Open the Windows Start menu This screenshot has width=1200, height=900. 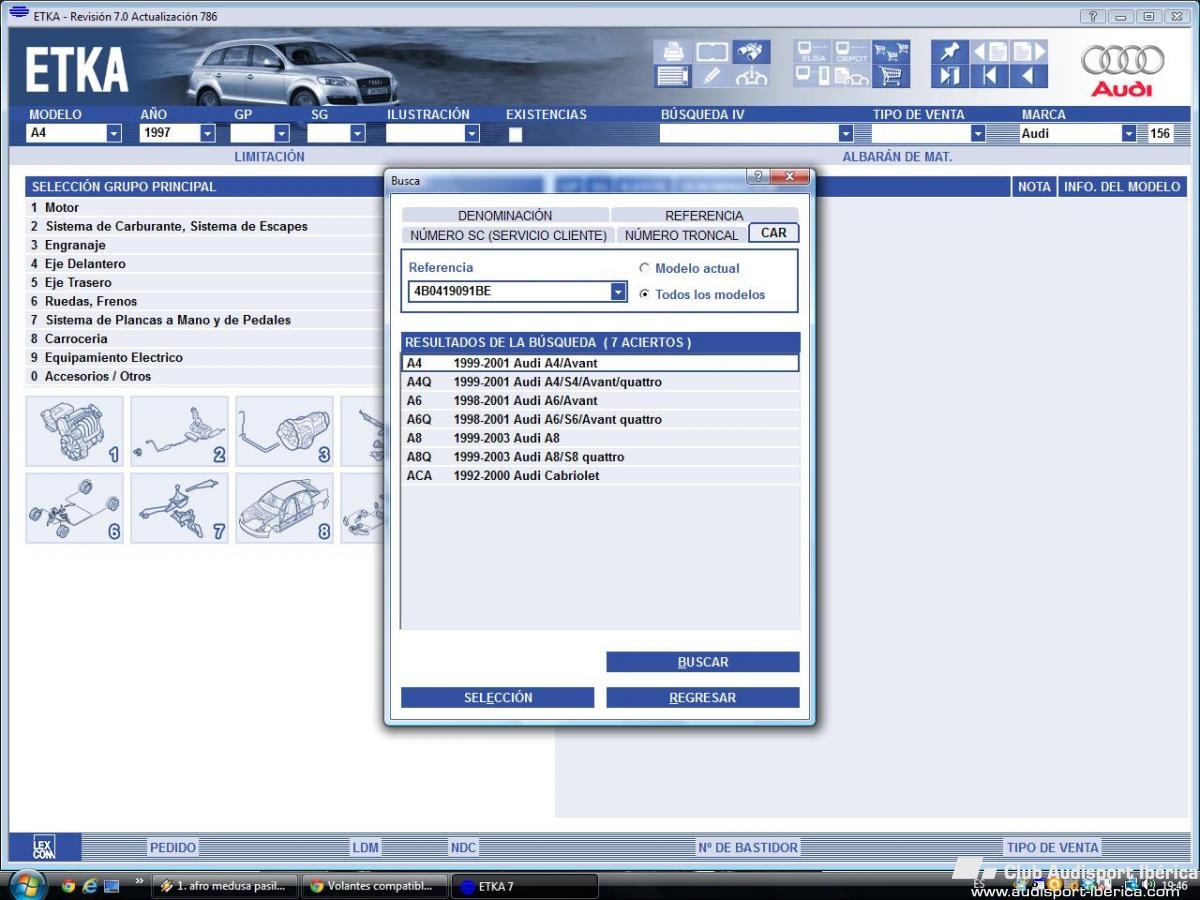coord(26,885)
